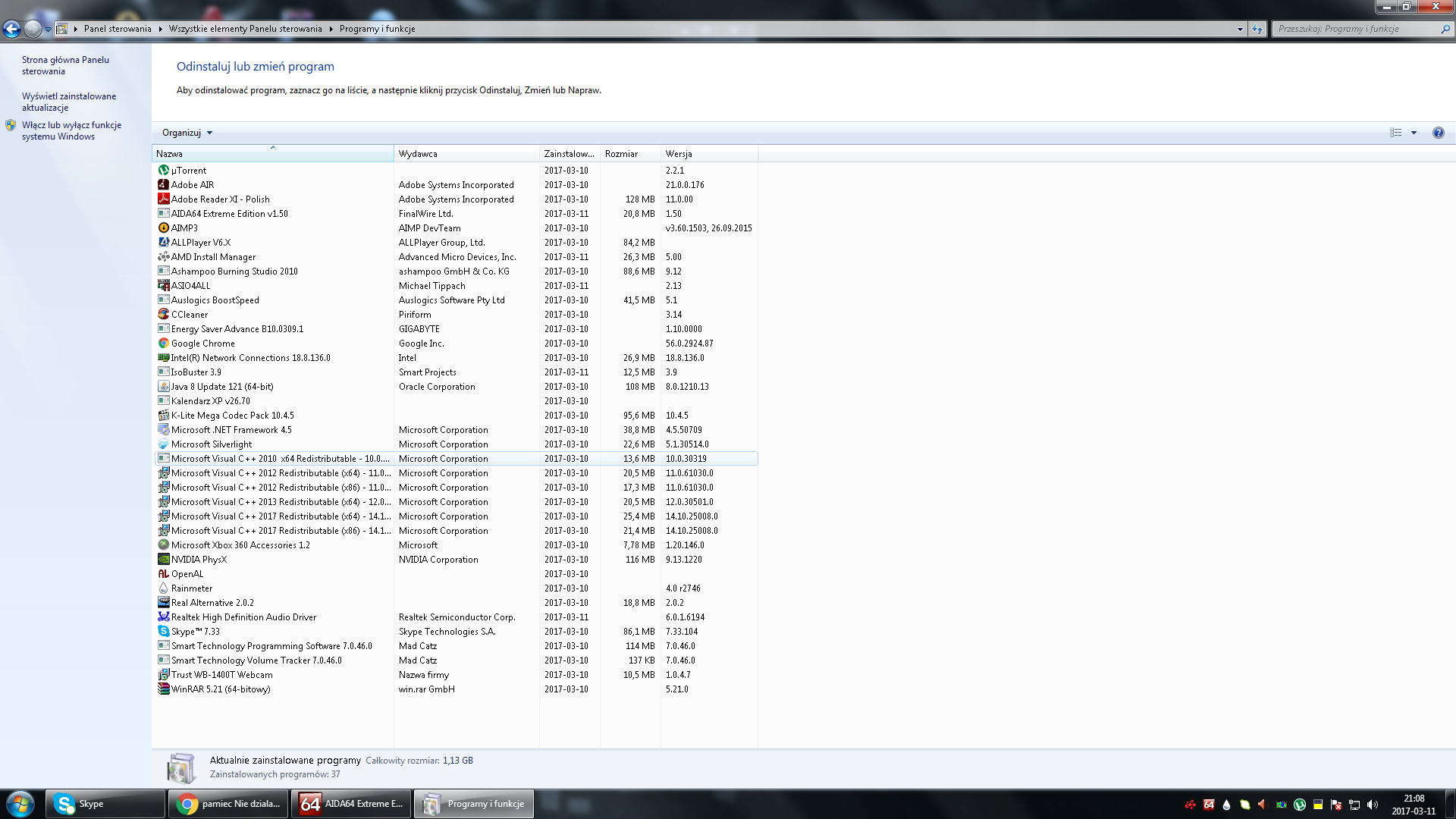Click the AIMP3 program icon

pos(163,228)
